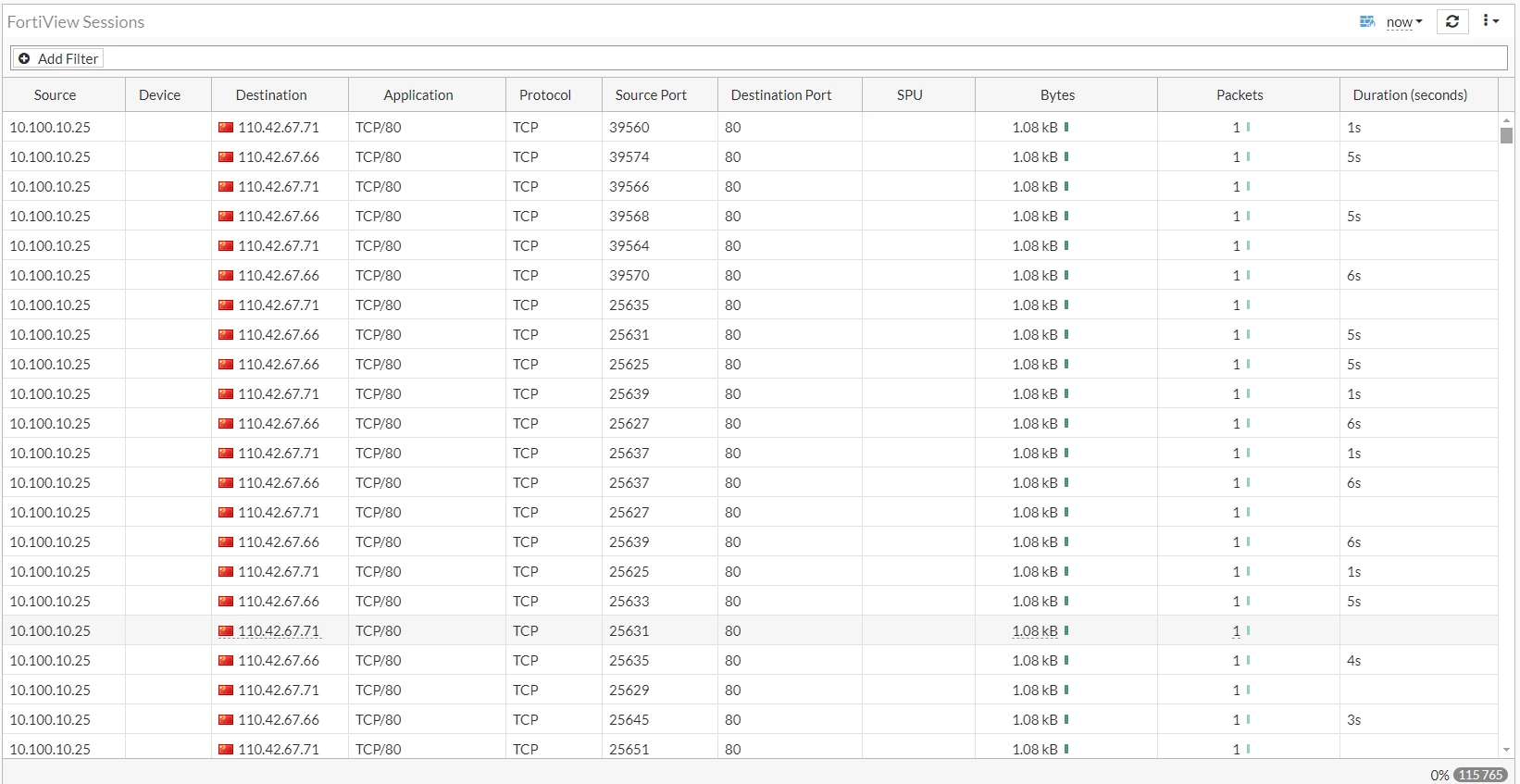This screenshot has height=784, width=1520.
Task: Sort by the Application column header
Action: point(418,95)
